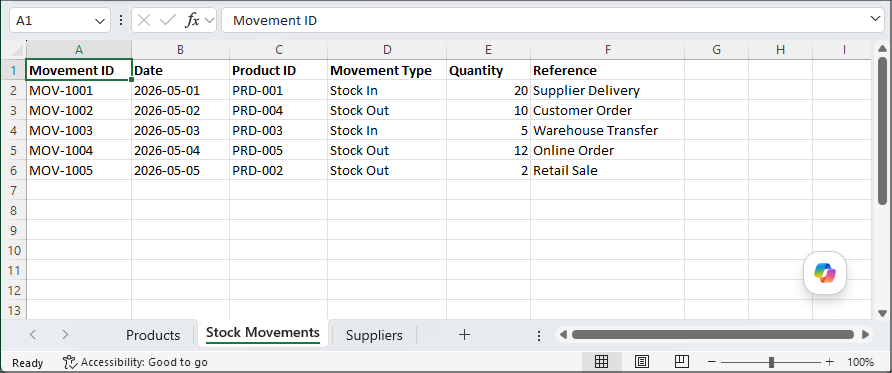Select column C header
892x373 pixels.
[x=279, y=49]
